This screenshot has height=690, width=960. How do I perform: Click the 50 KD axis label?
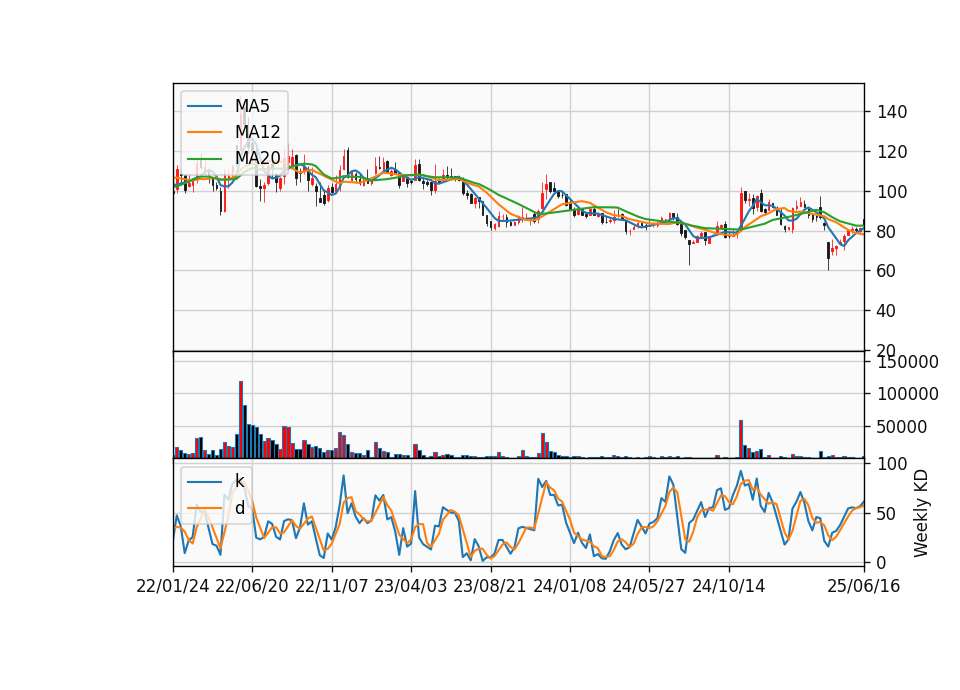click(887, 514)
